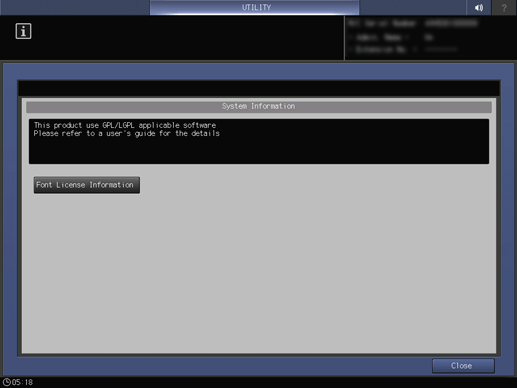Click the clock icon in the status bar

[x=7, y=382]
